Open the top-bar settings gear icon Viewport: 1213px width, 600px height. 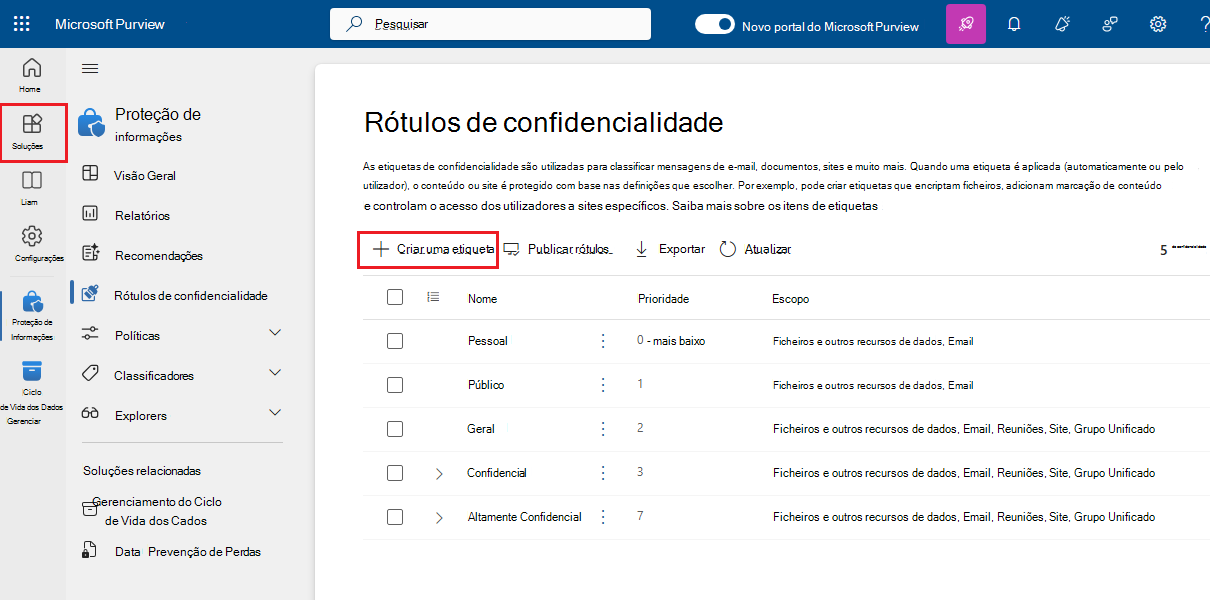1158,24
